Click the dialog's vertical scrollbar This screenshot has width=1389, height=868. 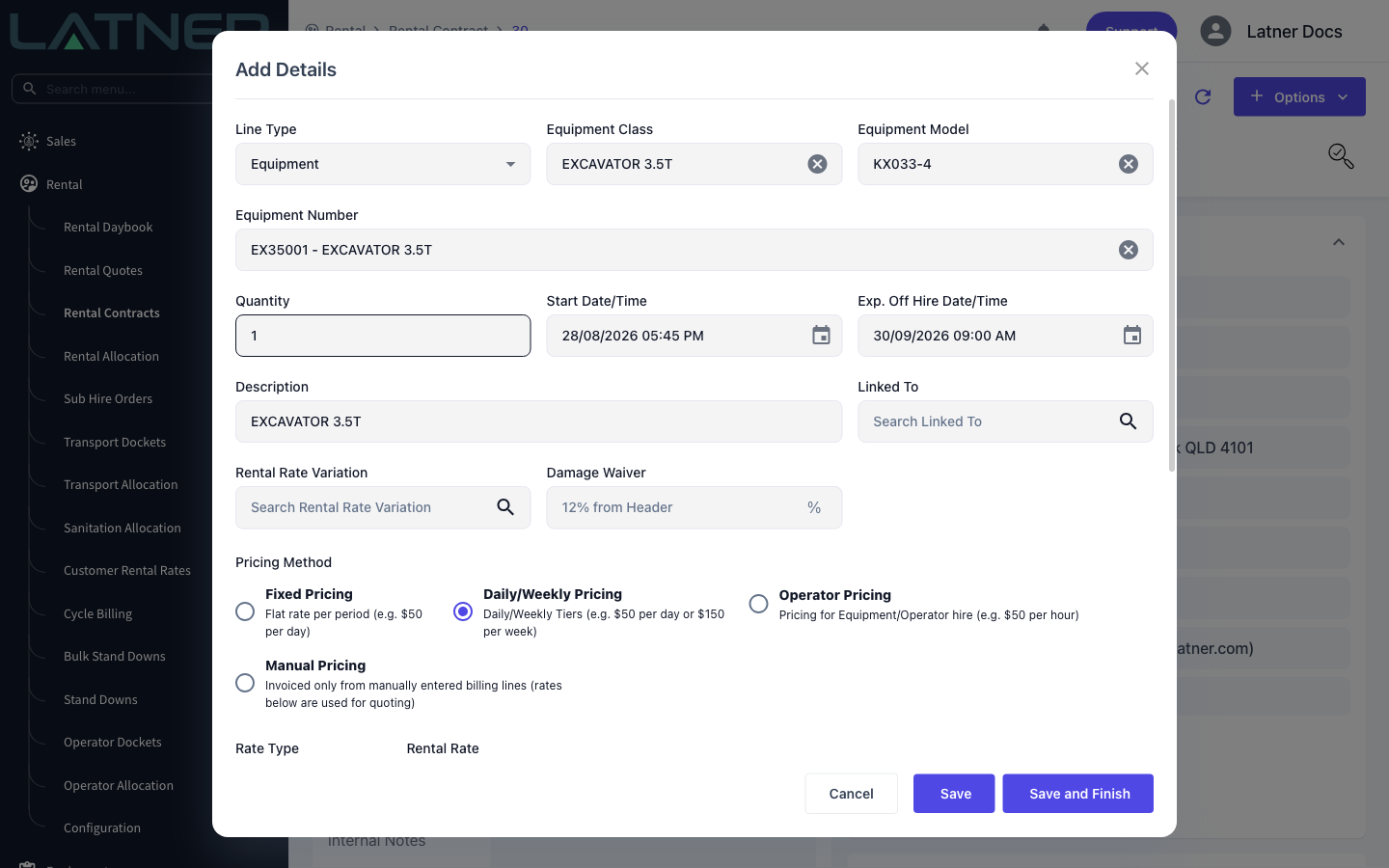[1172, 285]
